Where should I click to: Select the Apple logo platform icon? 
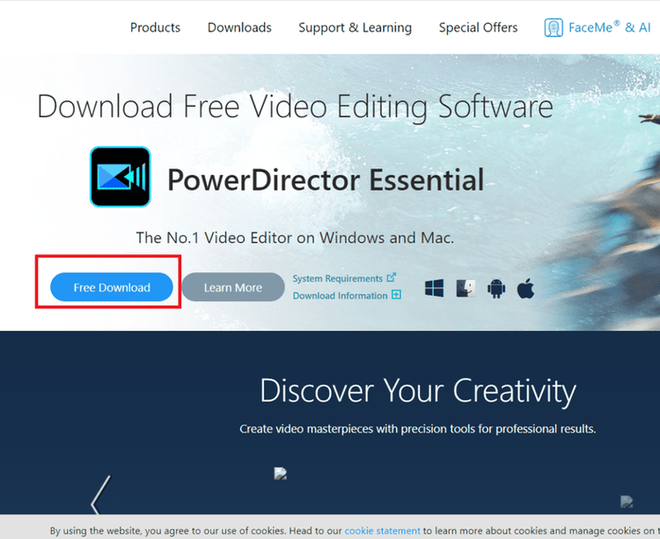tap(526, 288)
